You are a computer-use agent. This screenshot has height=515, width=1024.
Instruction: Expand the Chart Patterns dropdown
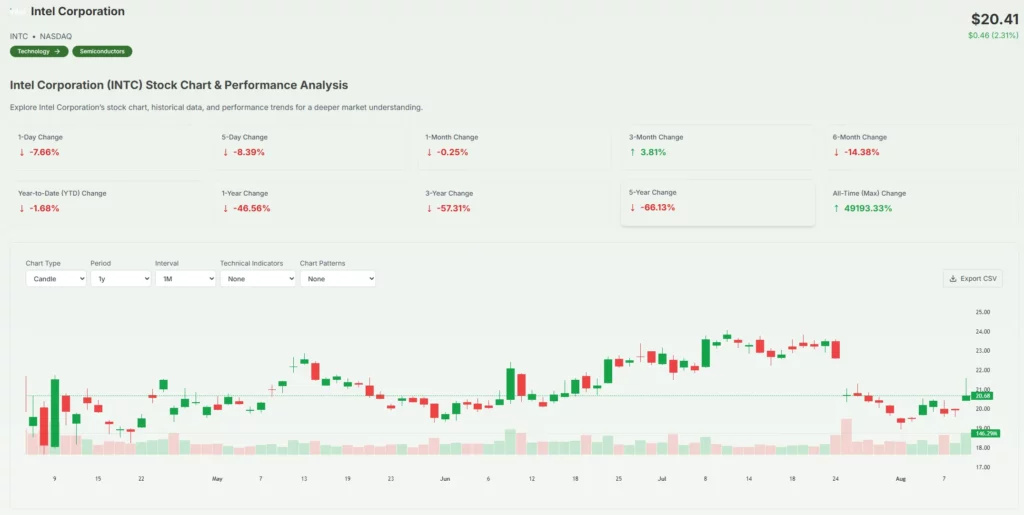[337, 279]
